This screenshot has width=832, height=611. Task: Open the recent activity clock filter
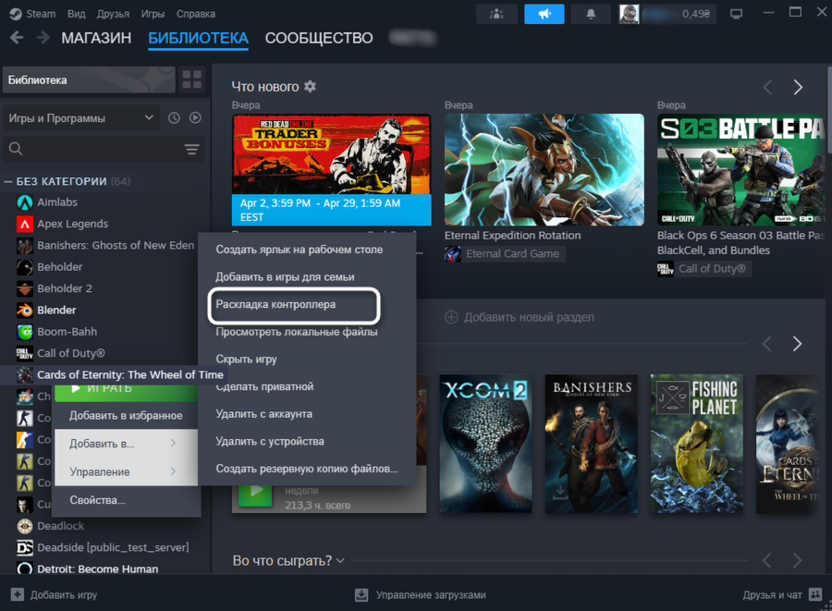click(x=174, y=118)
